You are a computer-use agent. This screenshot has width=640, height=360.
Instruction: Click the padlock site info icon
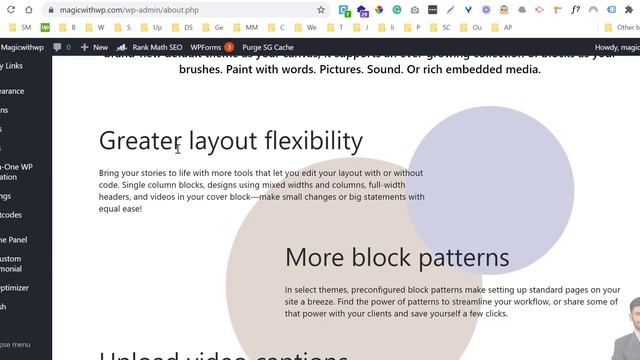(51, 10)
